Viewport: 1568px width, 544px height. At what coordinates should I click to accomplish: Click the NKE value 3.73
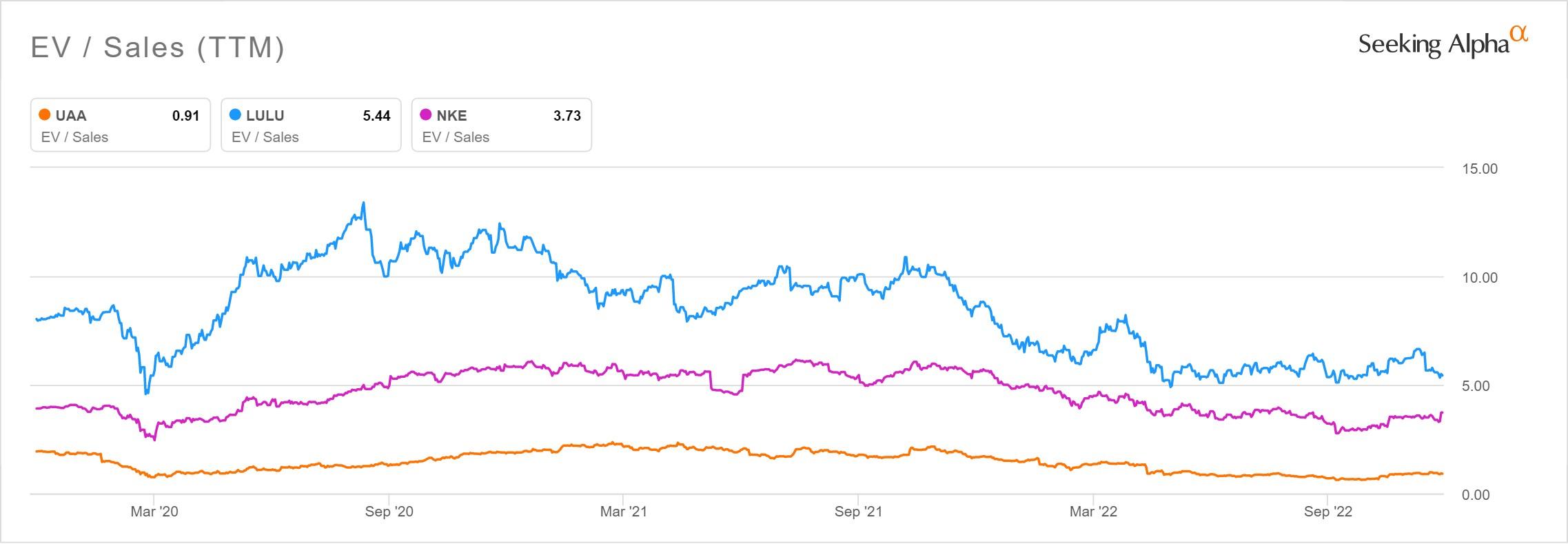coord(567,116)
